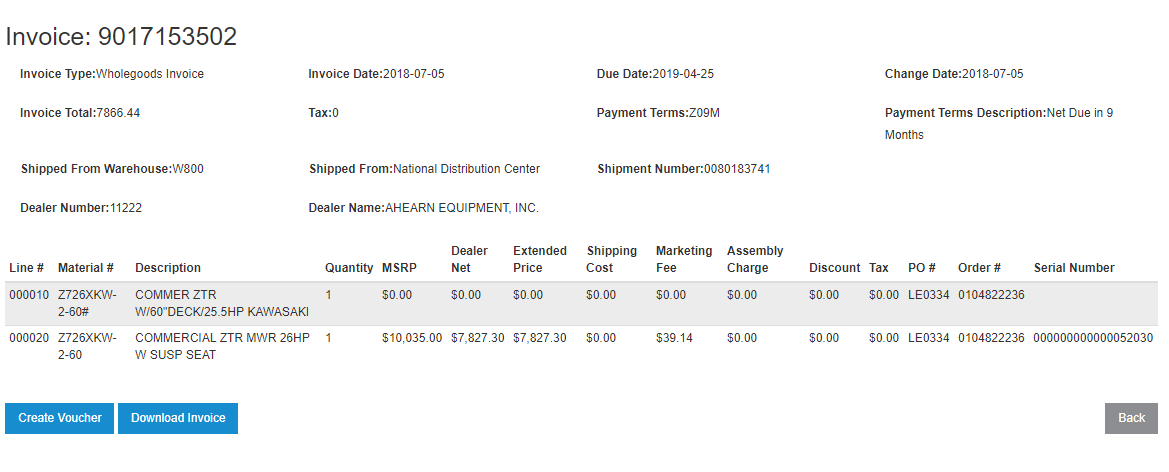Click the Discount column header
Viewport: 1169px width, 472px height.
[834, 268]
